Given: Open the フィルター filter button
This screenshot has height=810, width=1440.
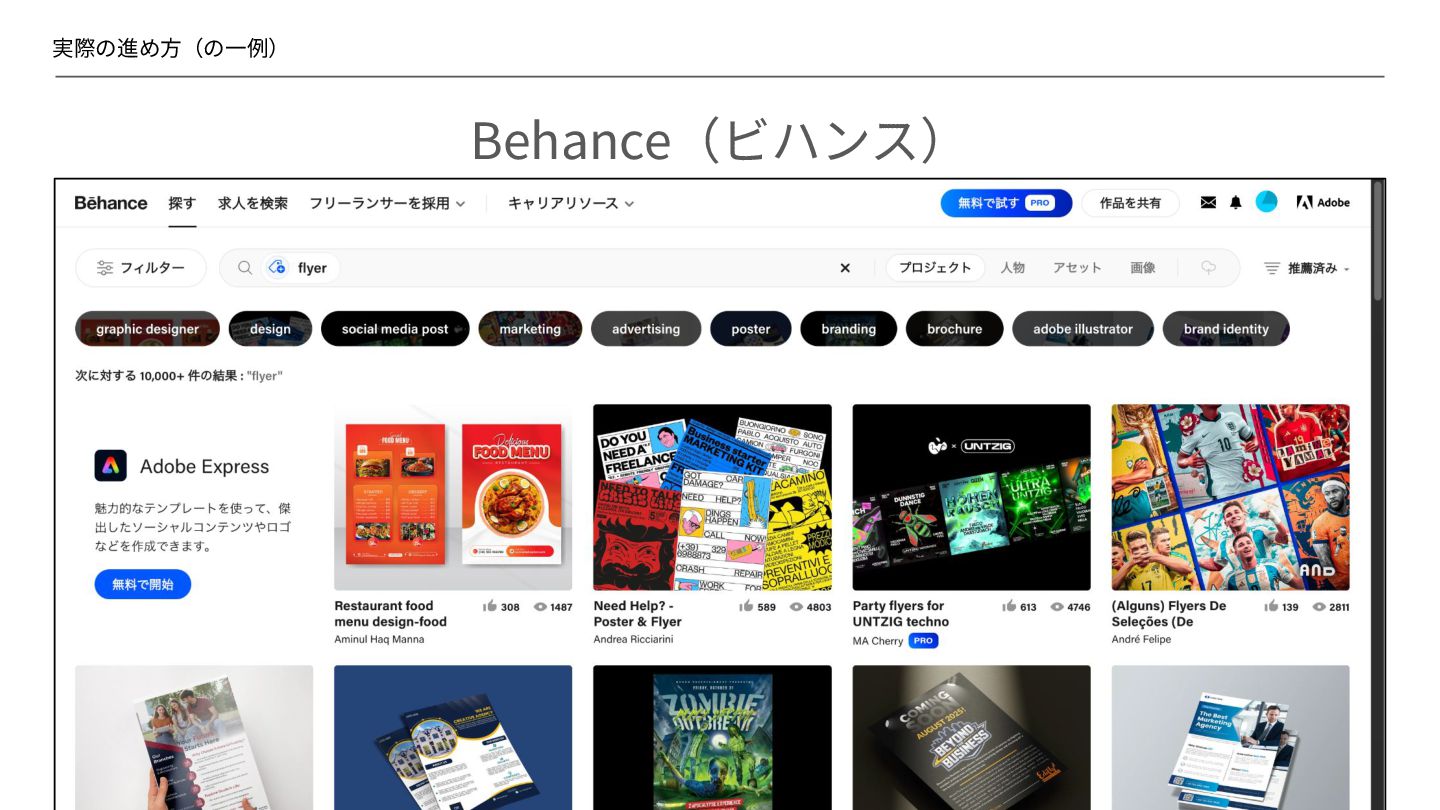Looking at the screenshot, I should pos(141,268).
